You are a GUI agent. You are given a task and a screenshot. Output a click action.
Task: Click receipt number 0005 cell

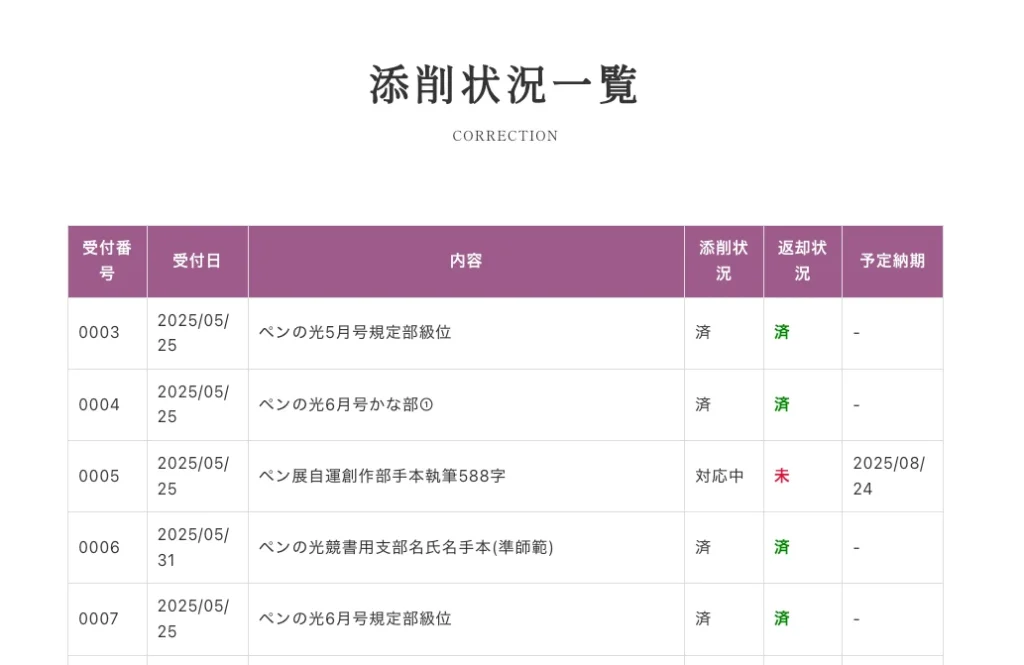99,476
